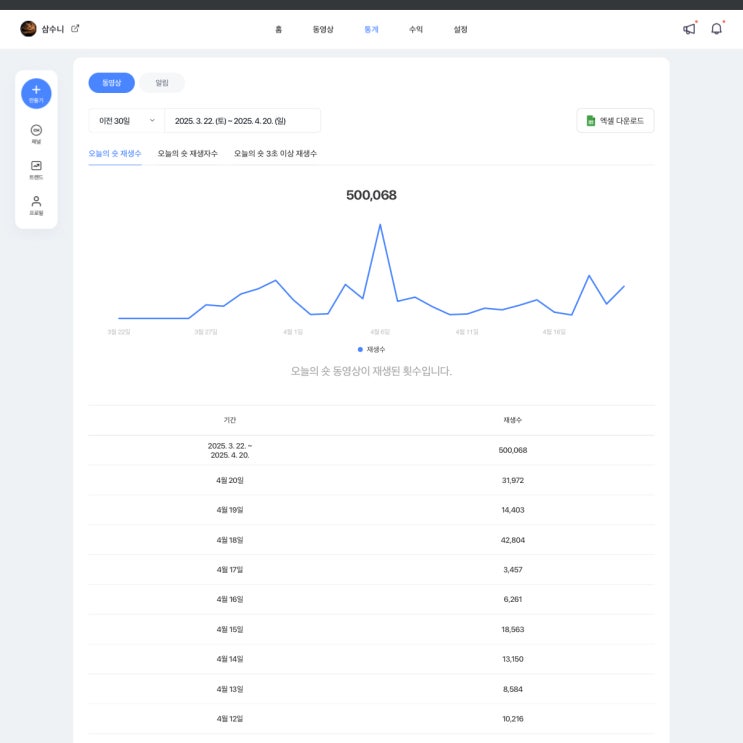Open the megaphone announcements icon
The height and width of the screenshot is (743, 743).
(689, 29)
